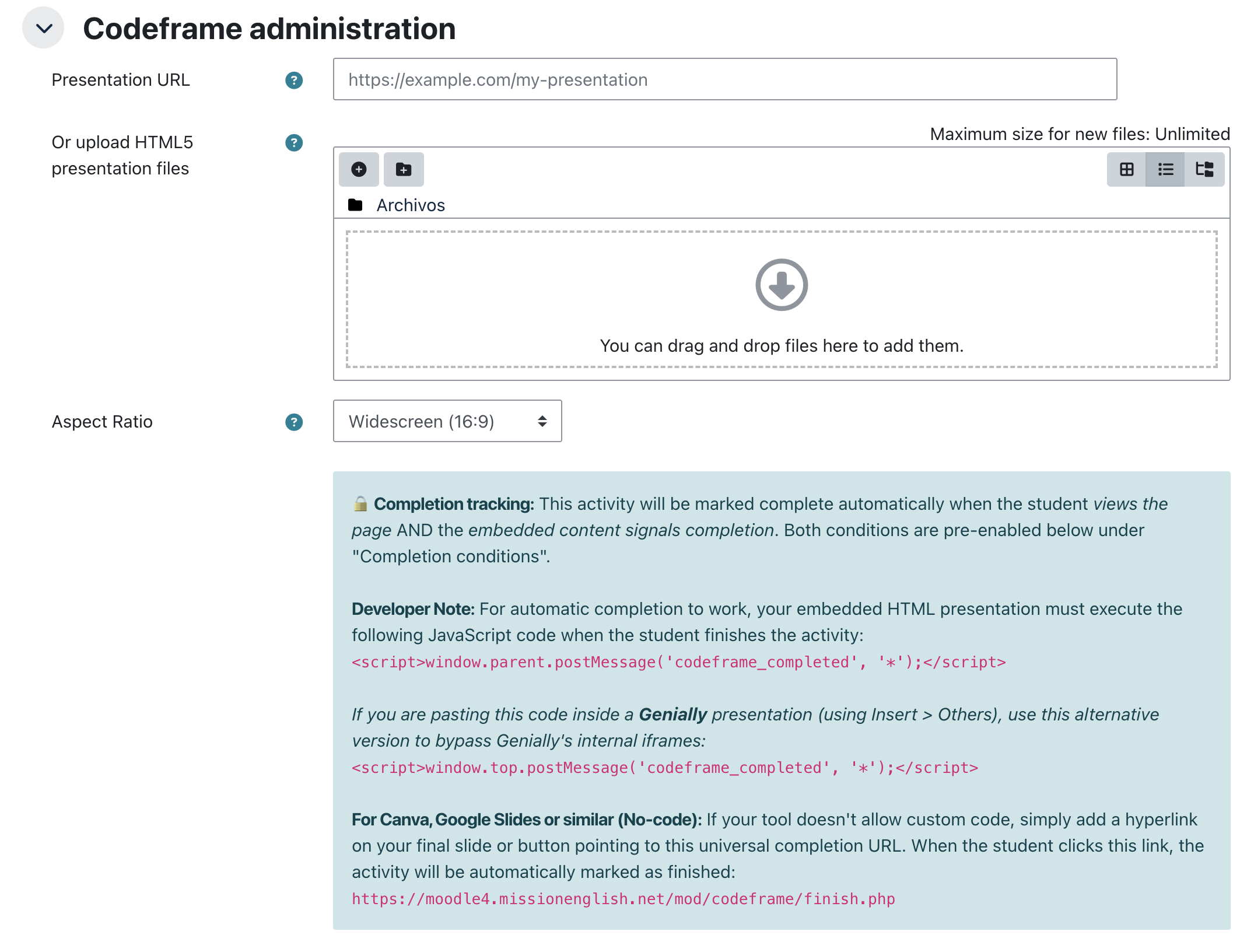
Task: Click the Add file icon
Action: click(x=359, y=169)
